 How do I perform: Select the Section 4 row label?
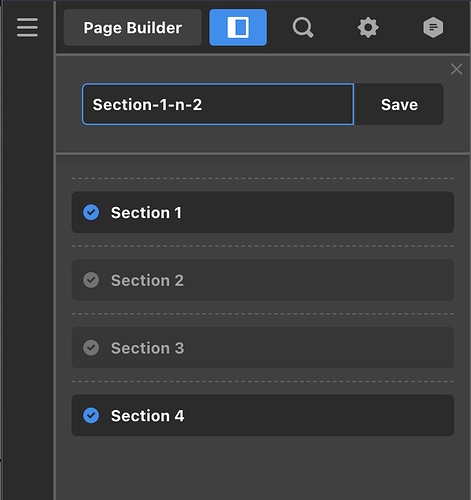click(x=147, y=416)
